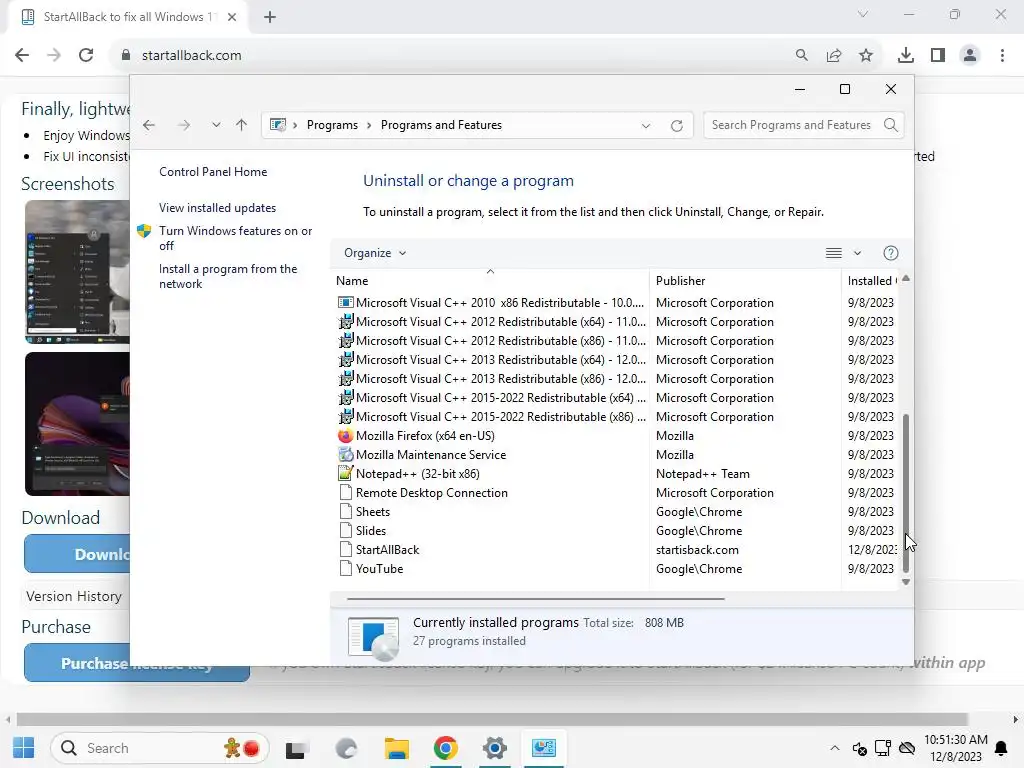
Task: Open Turn Windows features on or off
Action: 235,238
